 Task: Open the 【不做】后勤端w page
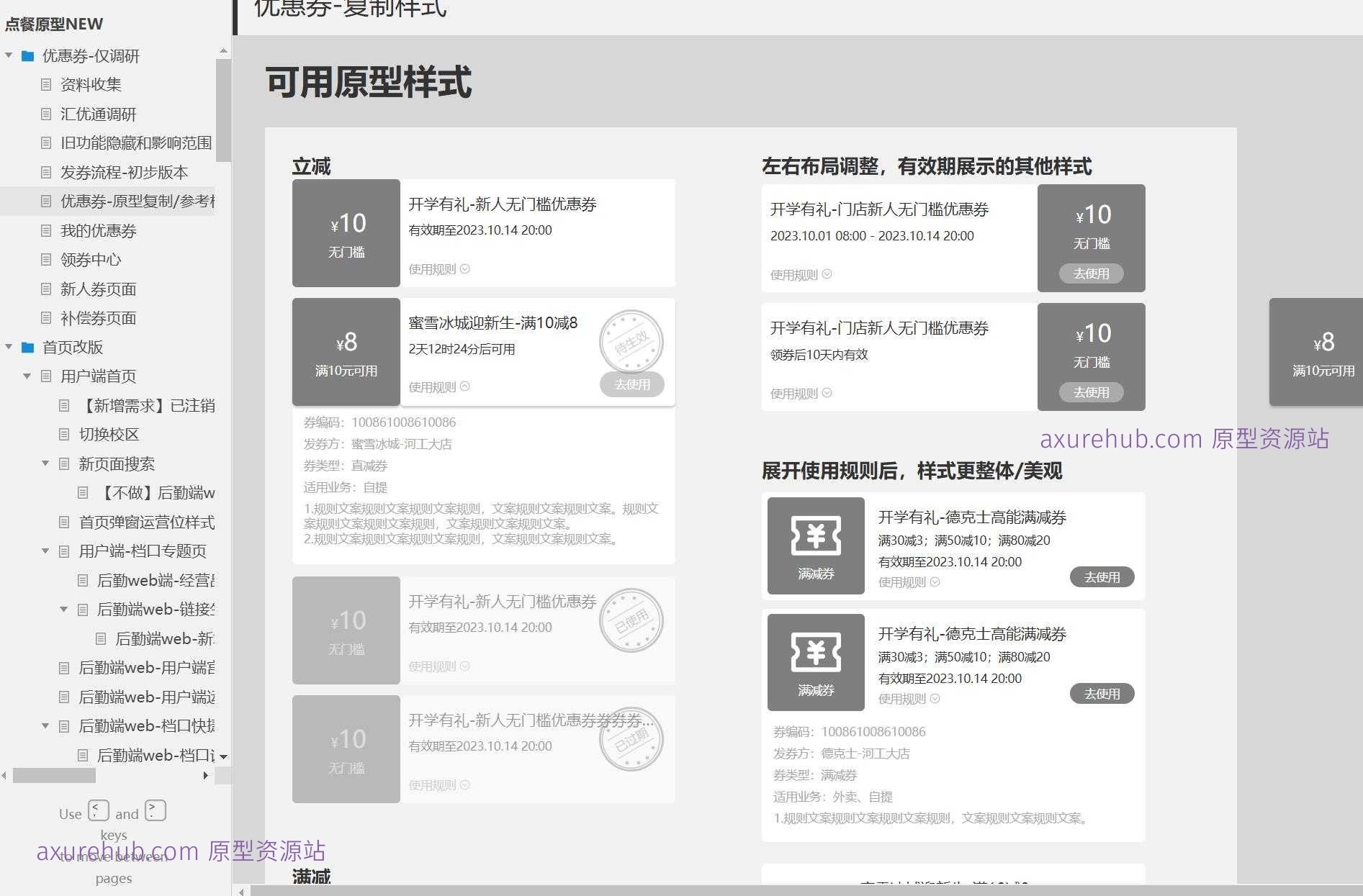[x=156, y=492]
